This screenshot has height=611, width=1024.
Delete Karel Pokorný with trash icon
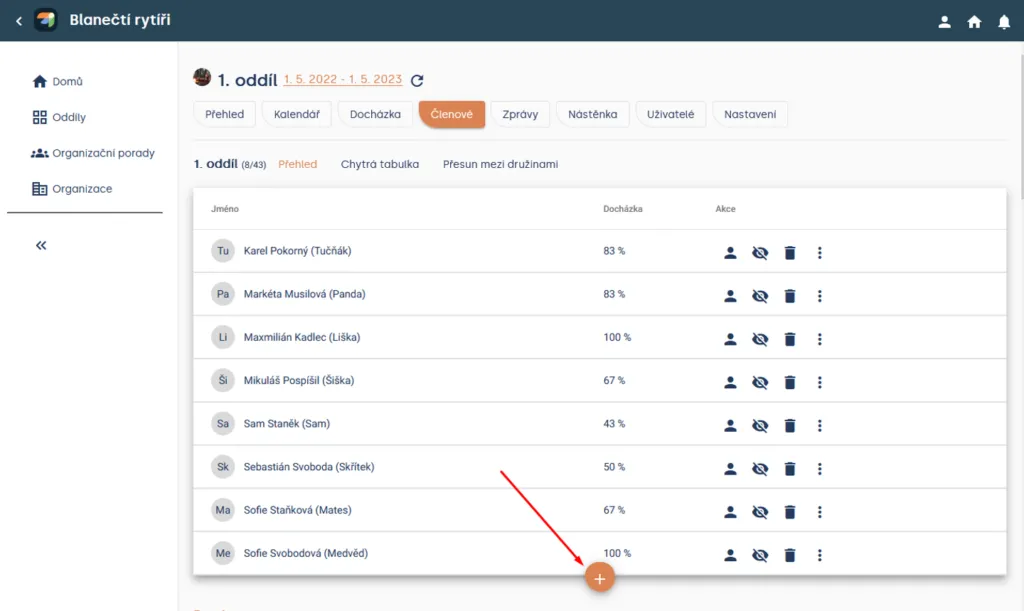click(790, 253)
